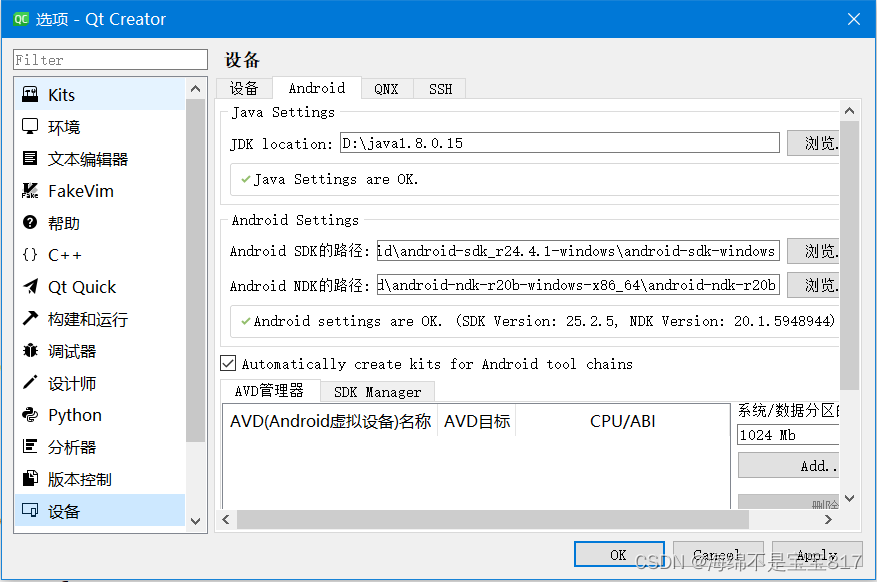Open the Qt Quick paper-plane icon
877x582 pixels.
pos(30,287)
